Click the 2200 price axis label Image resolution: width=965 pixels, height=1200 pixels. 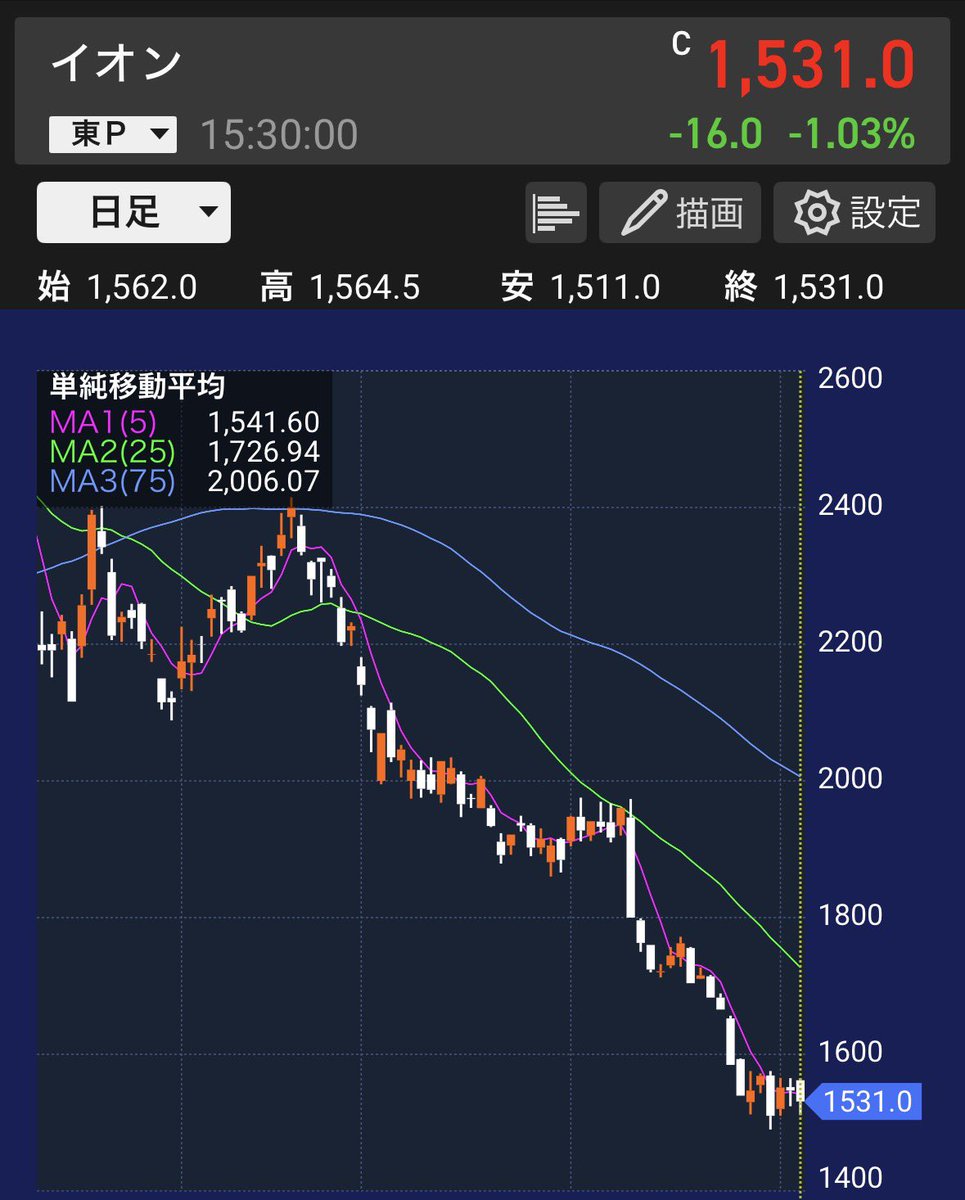click(x=850, y=641)
